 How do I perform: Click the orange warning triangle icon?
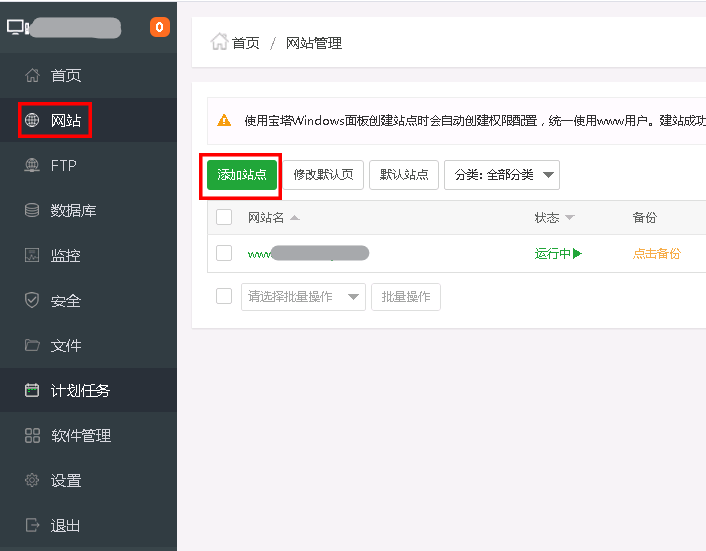[224, 121]
